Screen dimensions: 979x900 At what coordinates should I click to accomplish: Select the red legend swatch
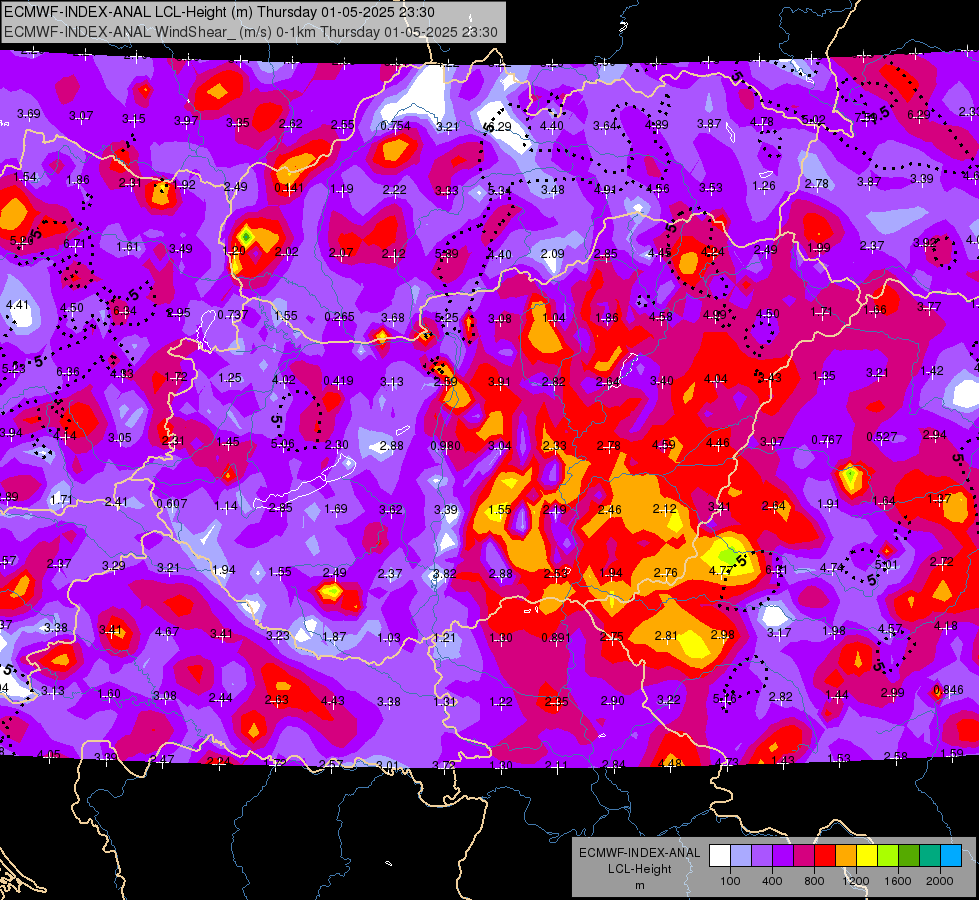pyautogui.click(x=825, y=856)
